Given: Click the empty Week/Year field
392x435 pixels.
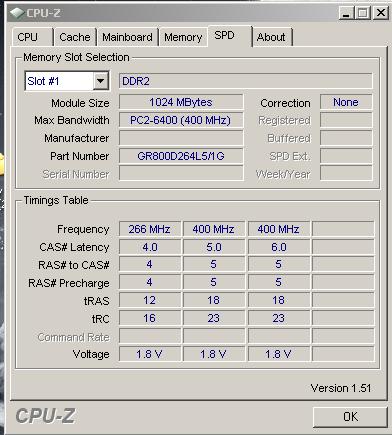Looking at the screenshot, I should [346, 173].
